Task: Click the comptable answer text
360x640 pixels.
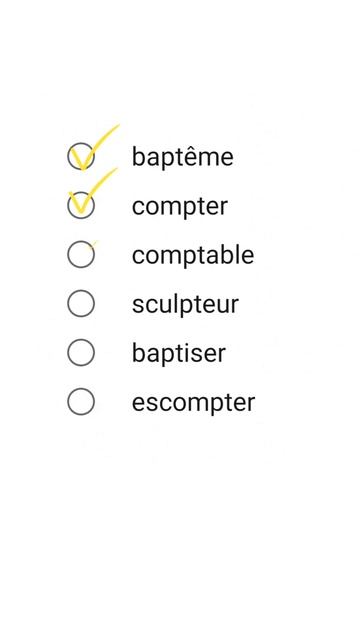Action: pyautogui.click(x=193, y=256)
